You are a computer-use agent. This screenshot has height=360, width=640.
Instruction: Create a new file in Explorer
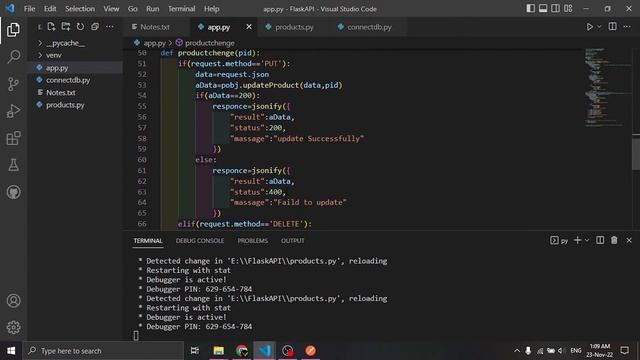pyautogui.click(x=51, y=27)
